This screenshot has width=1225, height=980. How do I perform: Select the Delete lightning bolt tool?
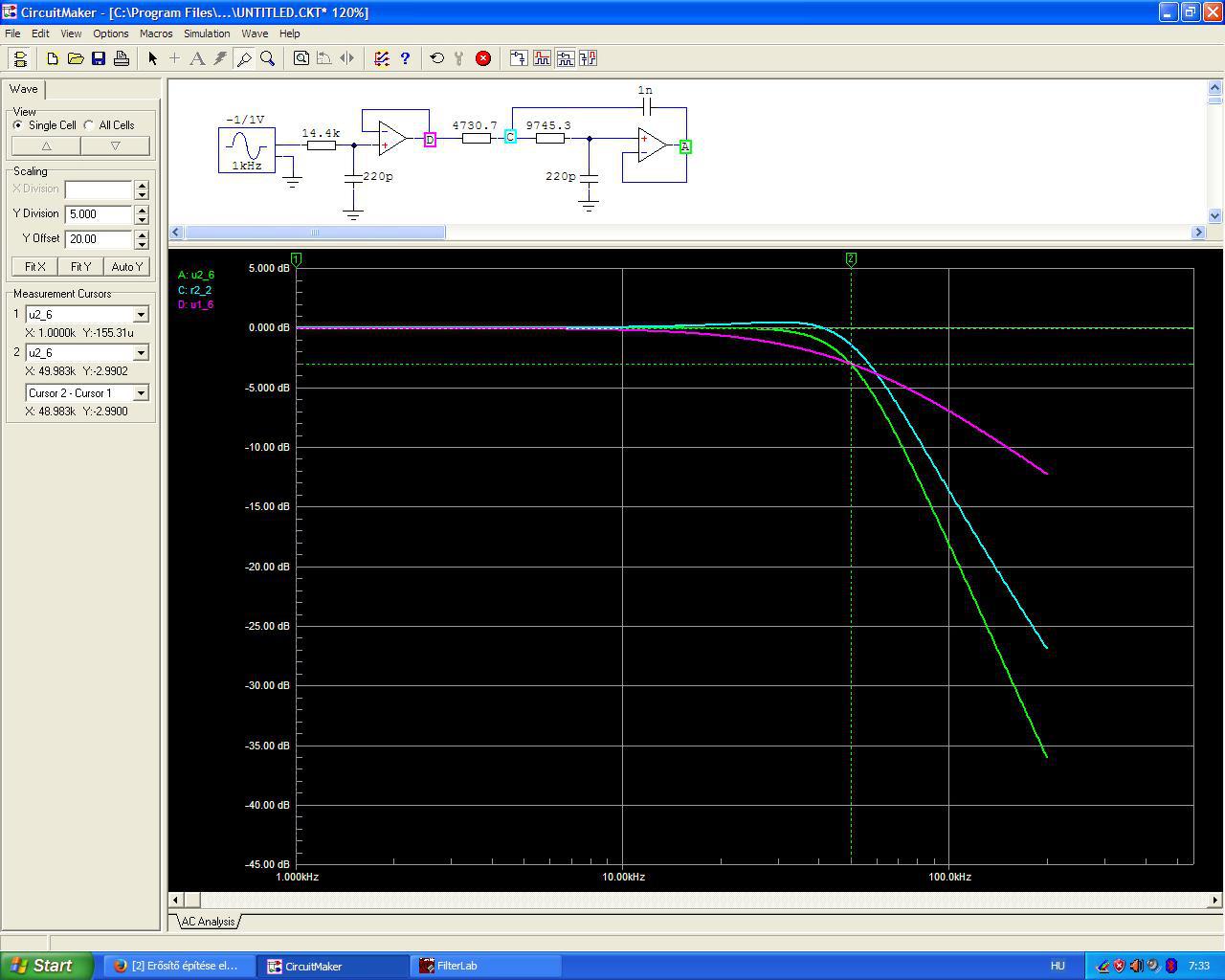tap(220, 58)
